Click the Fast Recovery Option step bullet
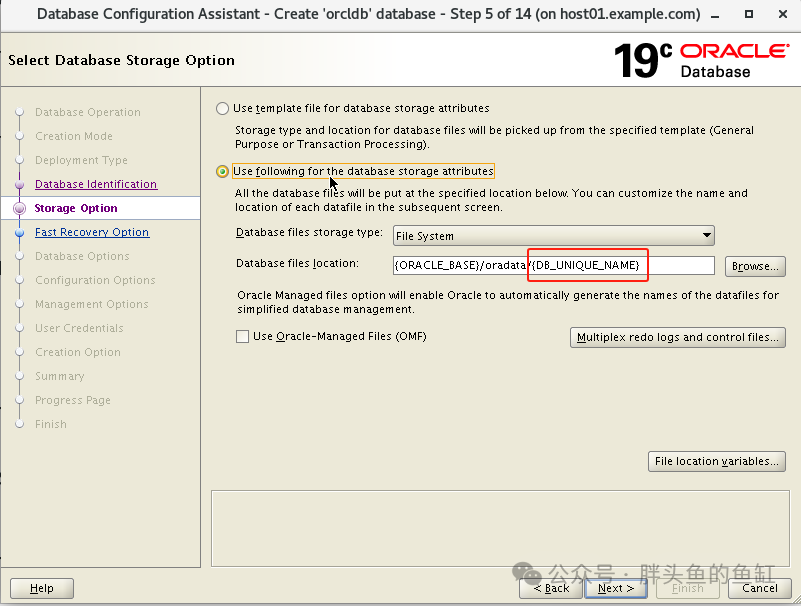 click(19, 232)
